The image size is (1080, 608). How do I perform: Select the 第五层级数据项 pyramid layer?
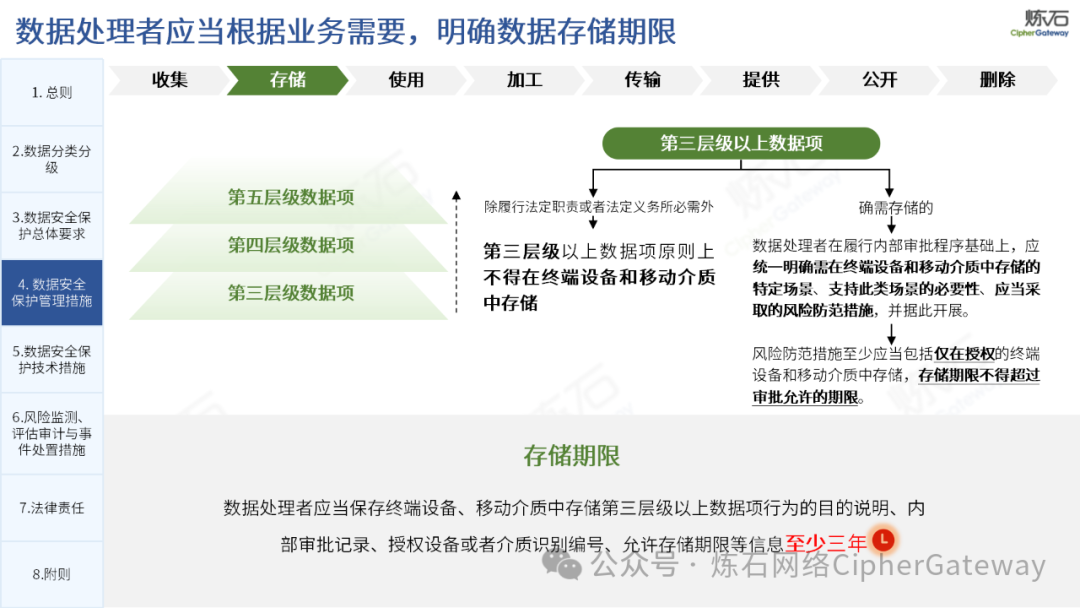291,198
